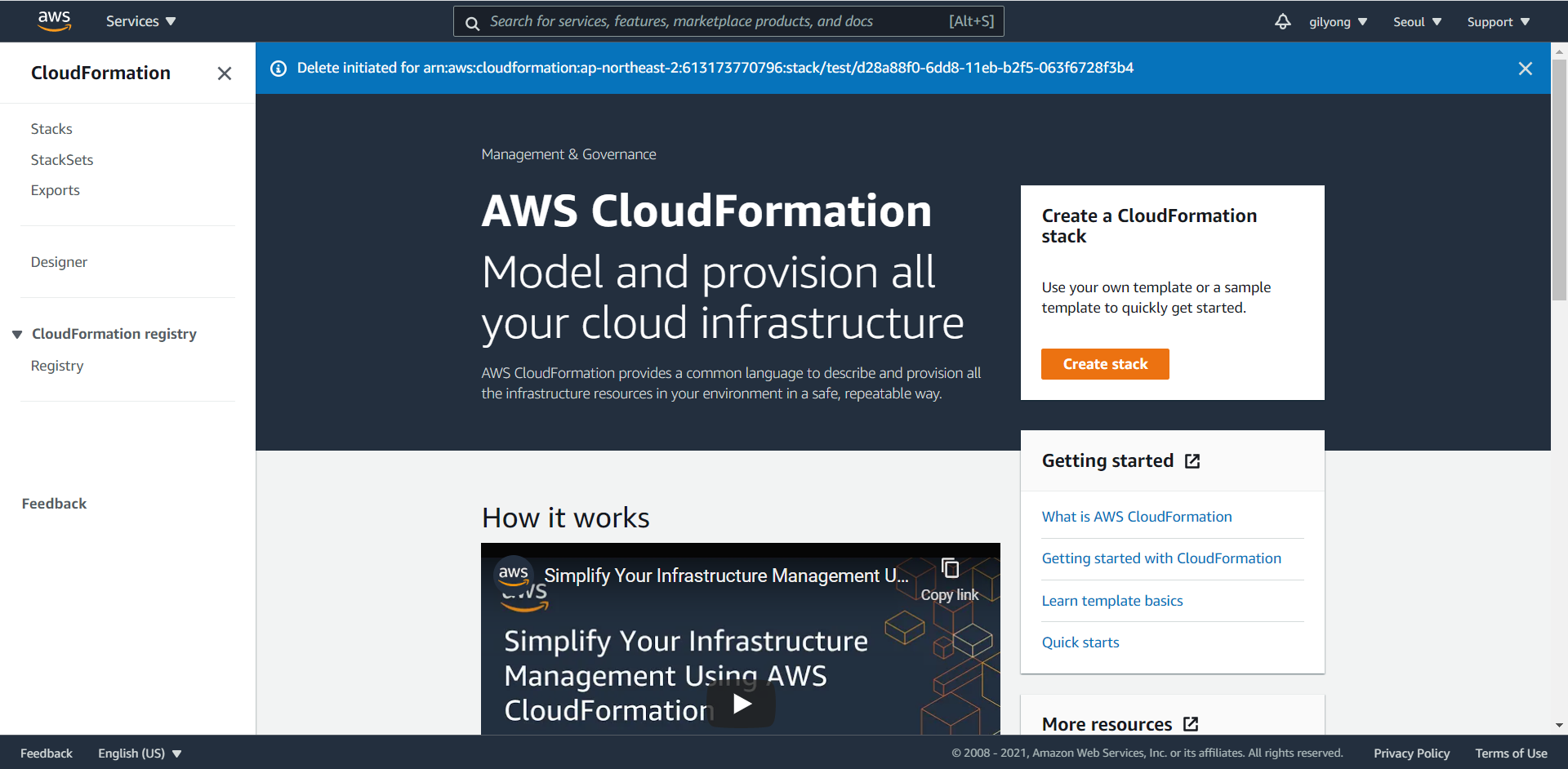Viewport: 1568px width, 769px height.
Task: Open the gilyong account dropdown
Action: (x=1338, y=22)
